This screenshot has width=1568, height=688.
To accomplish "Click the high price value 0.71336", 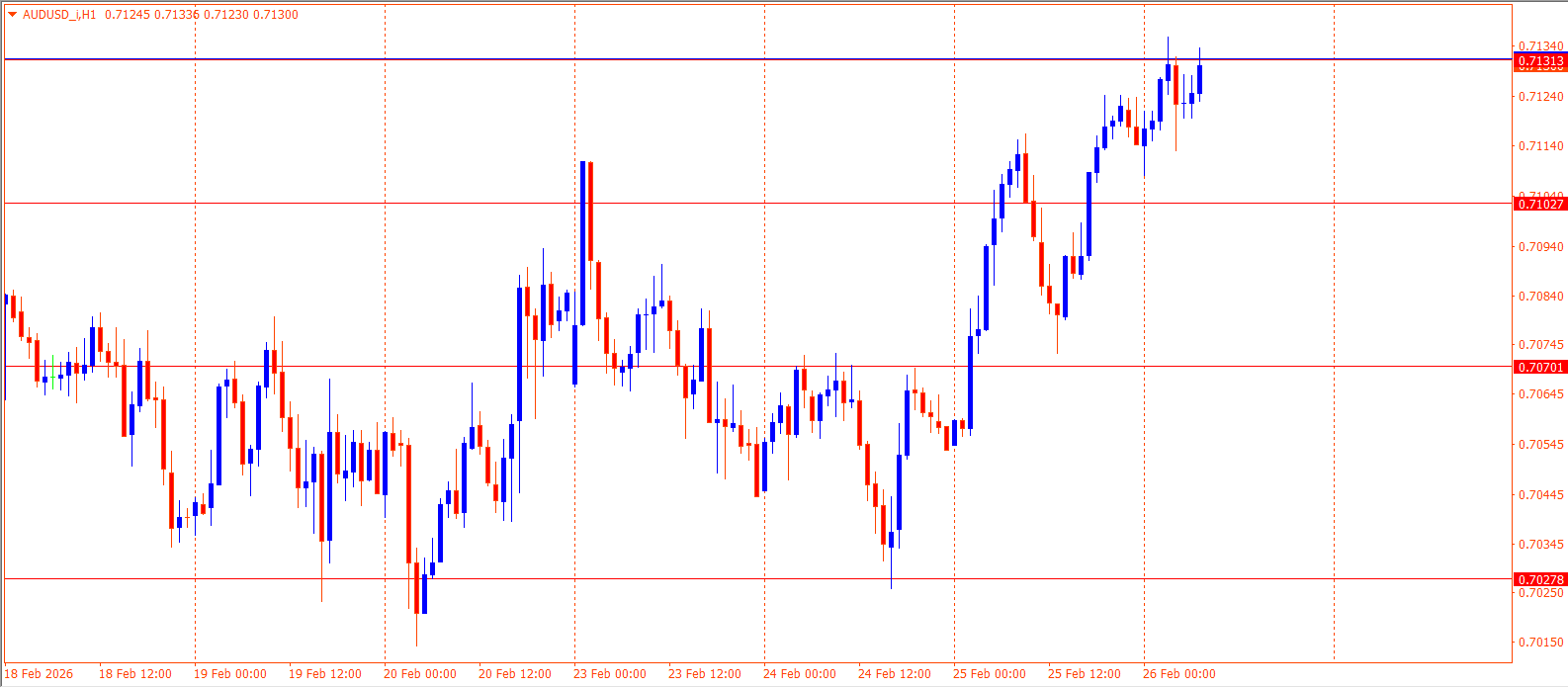I will coord(176,15).
